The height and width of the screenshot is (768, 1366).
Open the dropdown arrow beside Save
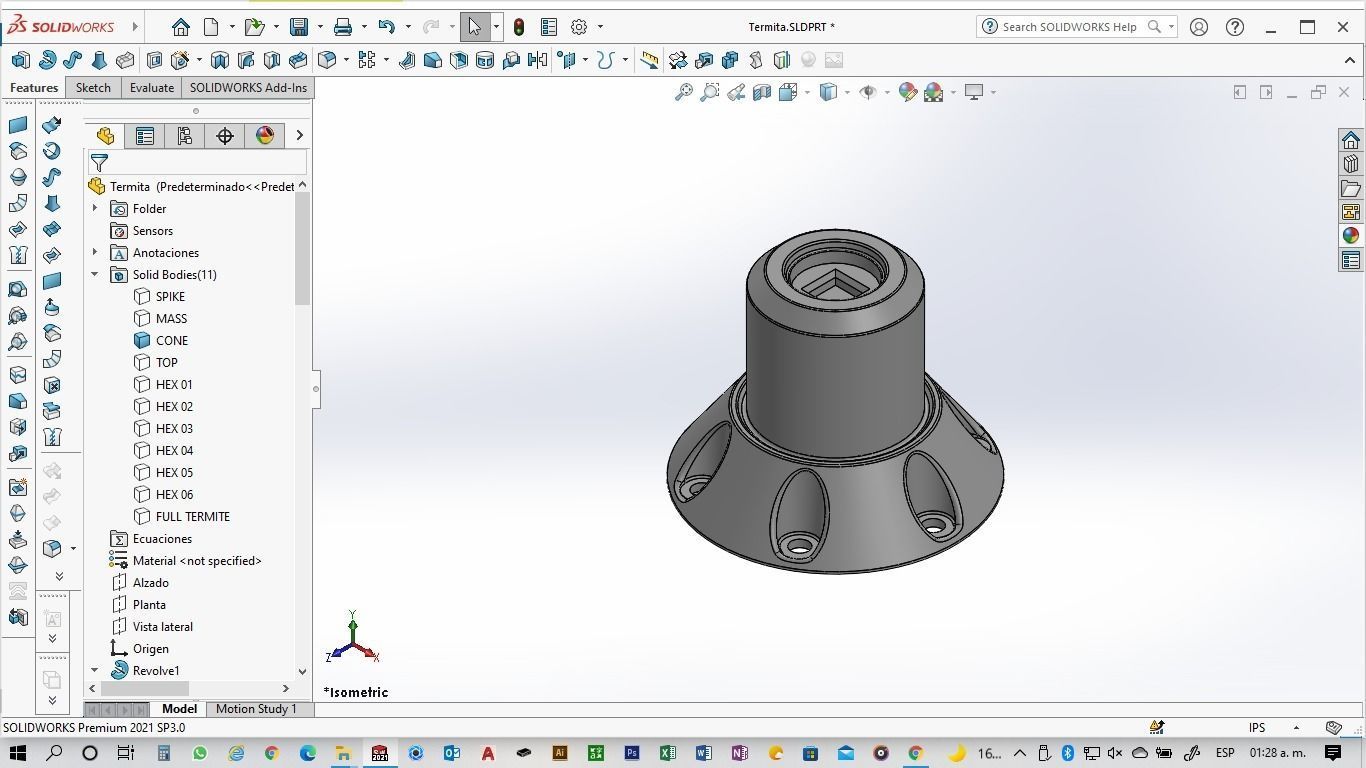pos(320,27)
